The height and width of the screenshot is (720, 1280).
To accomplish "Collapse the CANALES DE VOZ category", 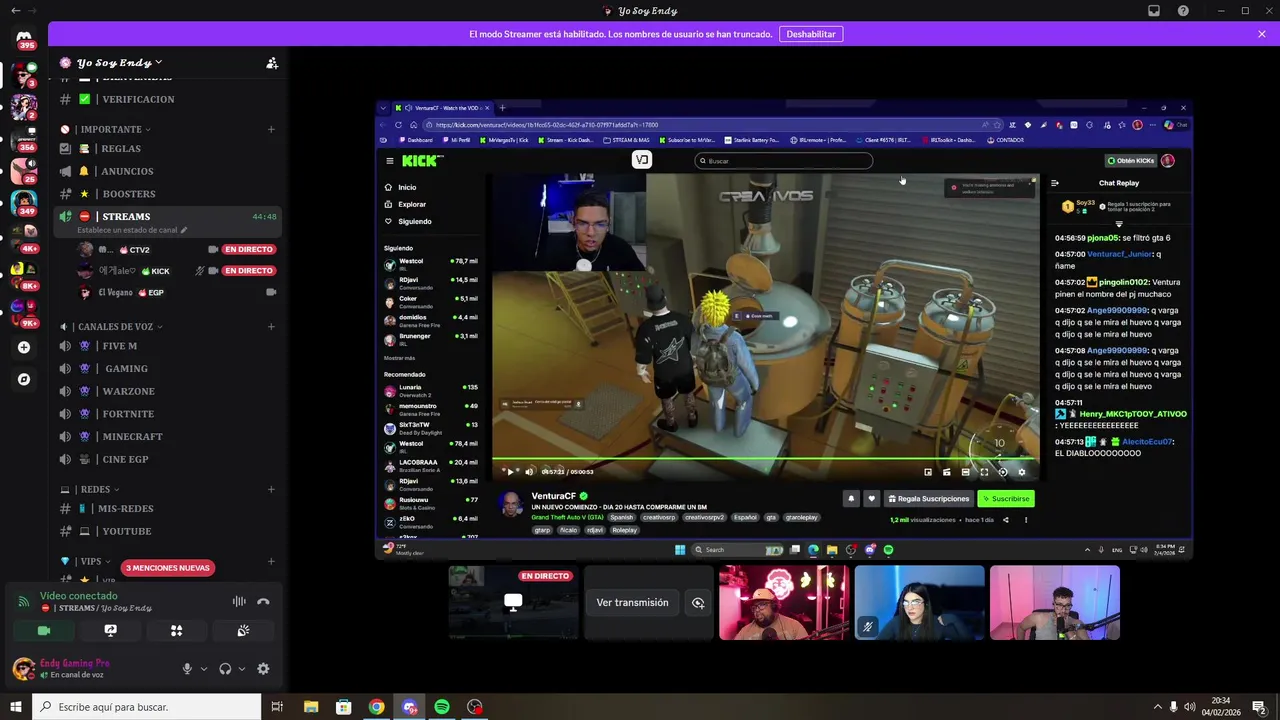I will pyautogui.click(x=111, y=326).
